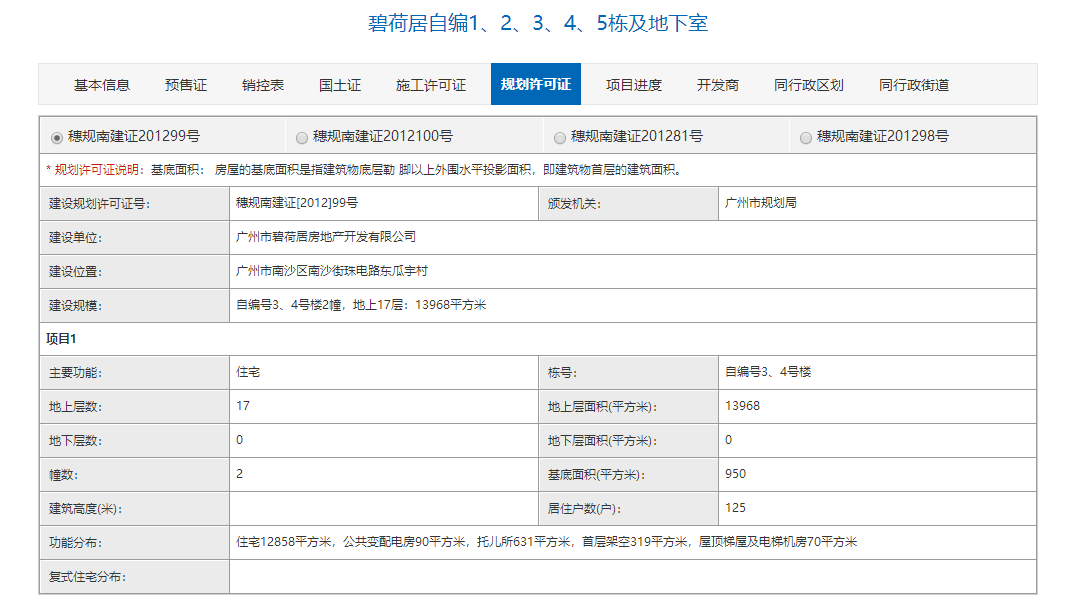Screen dimensions: 1072x602
Task: Click the 建设规划许可证号 label
Action: click(99, 204)
